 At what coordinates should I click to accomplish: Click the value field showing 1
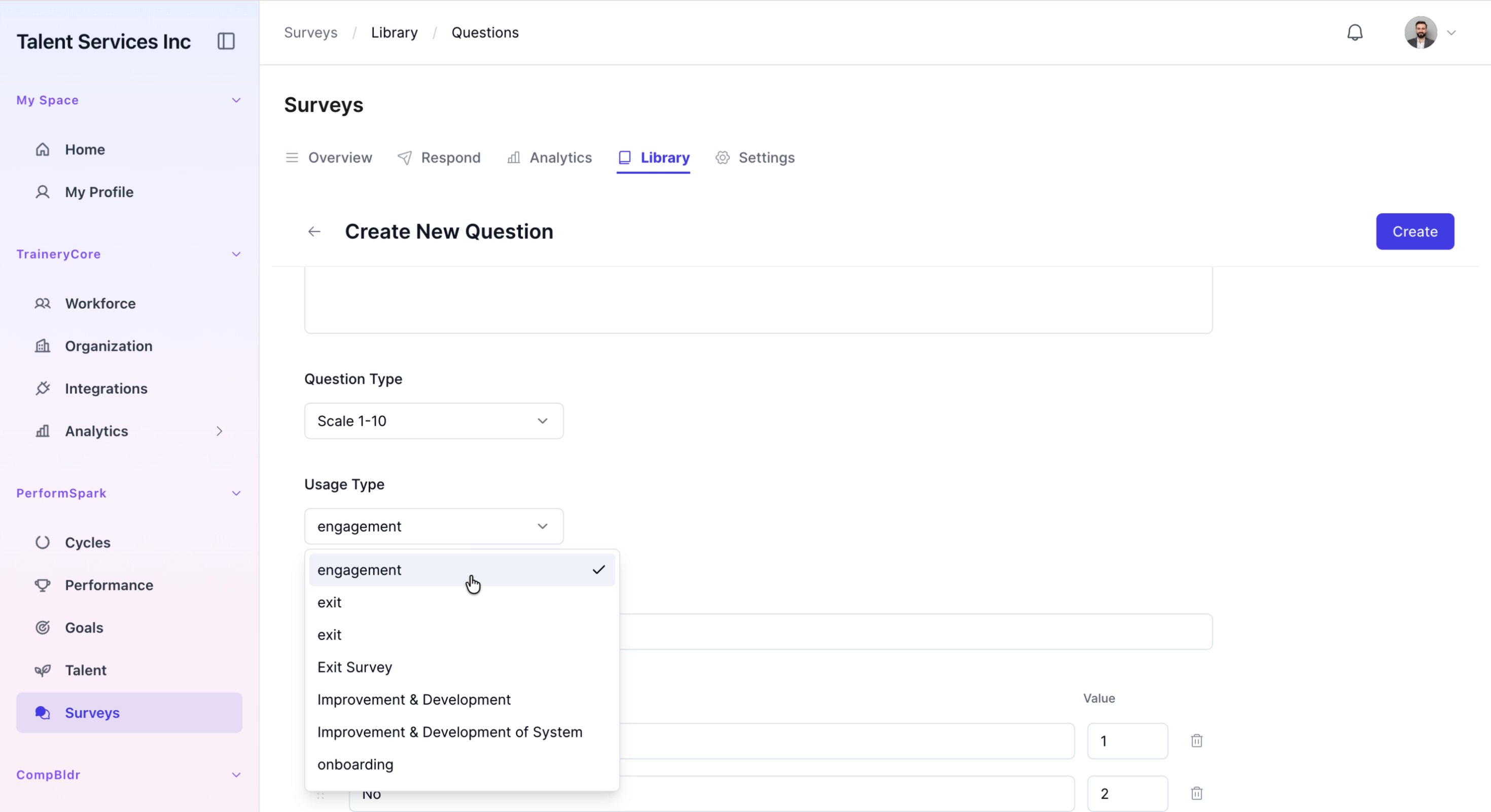coord(1127,741)
